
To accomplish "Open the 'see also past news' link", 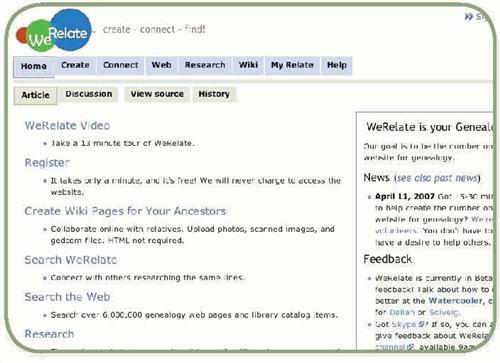I will pos(437,178).
